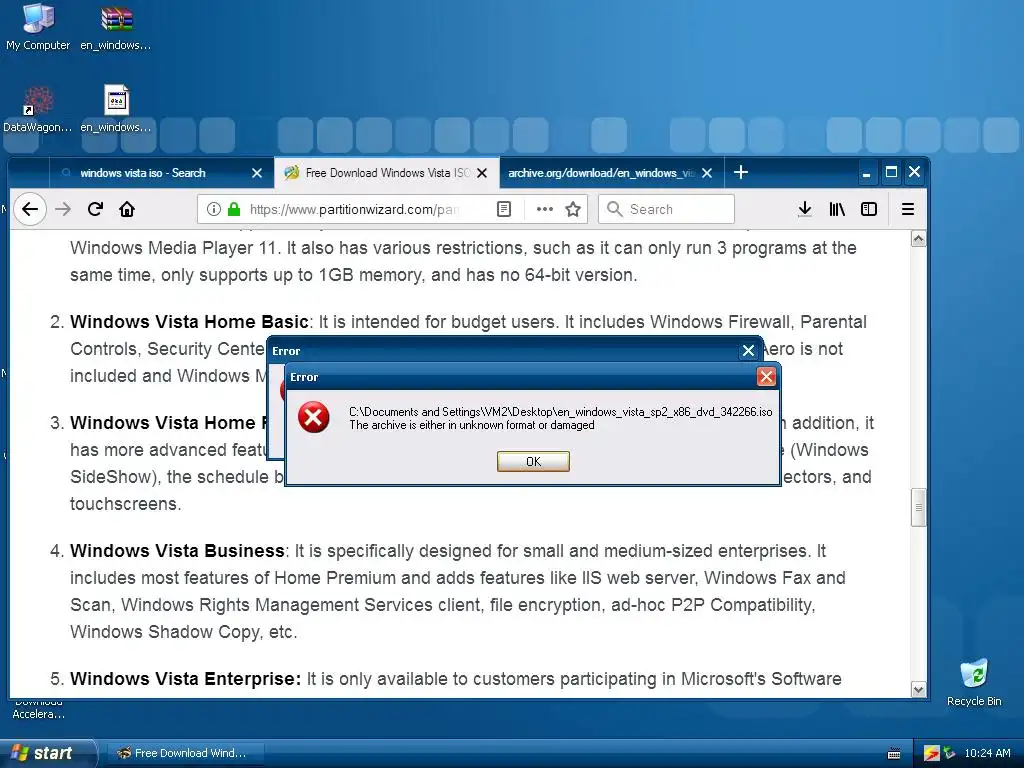Screen dimensions: 1024x768
Task: Click the red error X icon in dialog
Action: 313,417
